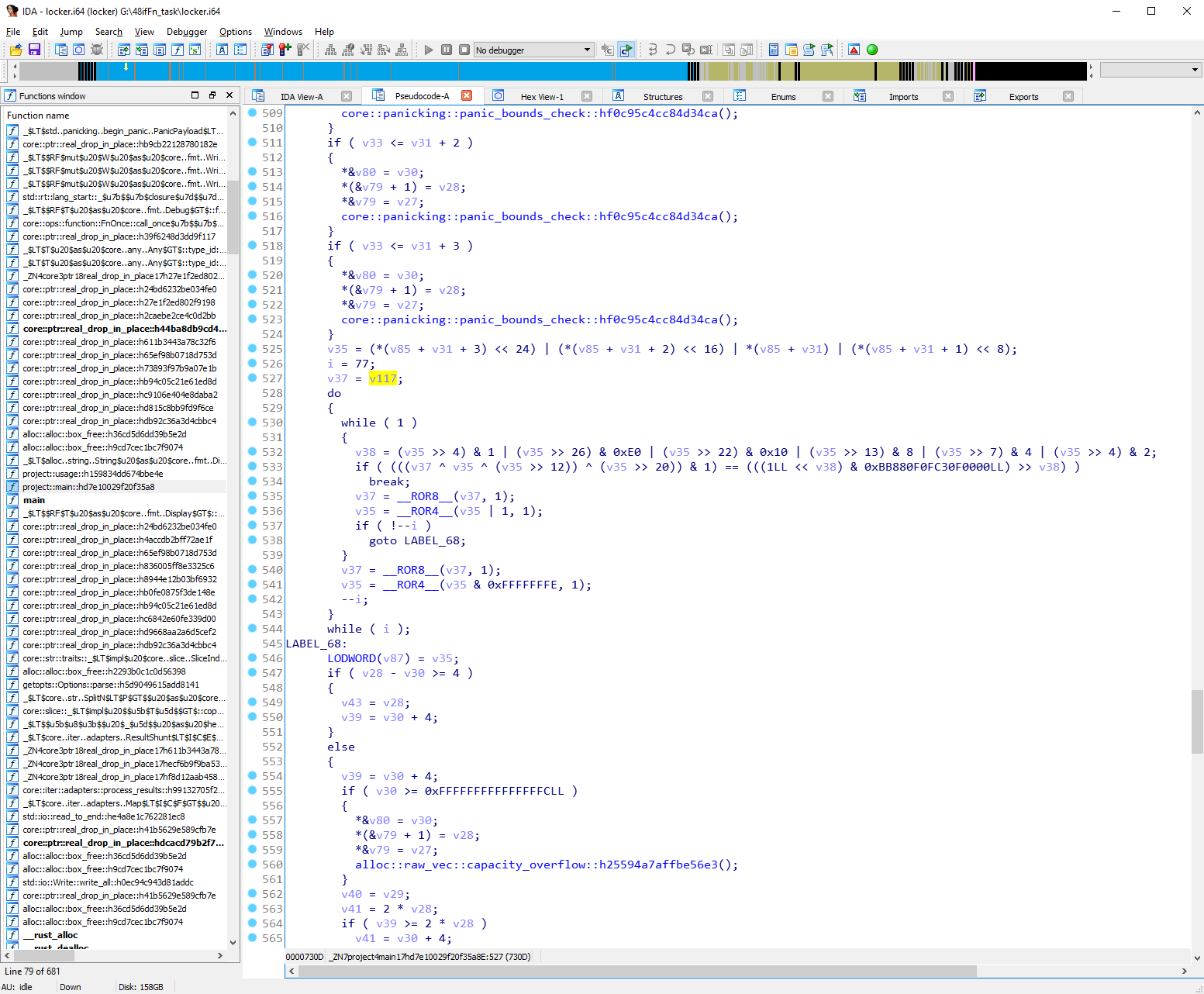Open strings window toolbar icon
Screen dimensions: 1204x994
[195, 50]
